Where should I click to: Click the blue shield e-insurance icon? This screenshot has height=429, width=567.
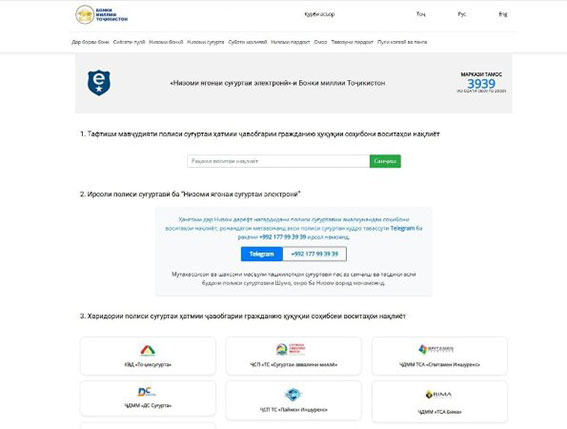point(99,83)
